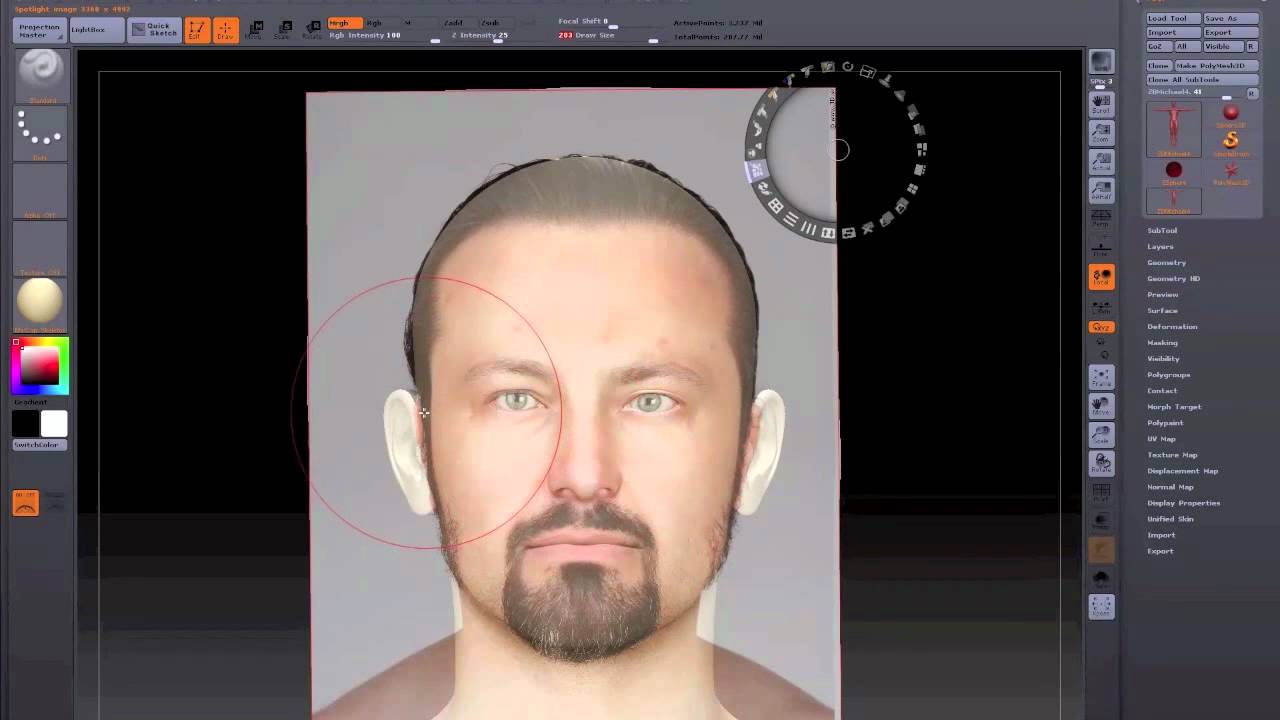Select the red sphere tool thumbnail

pyautogui.click(x=1231, y=114)
